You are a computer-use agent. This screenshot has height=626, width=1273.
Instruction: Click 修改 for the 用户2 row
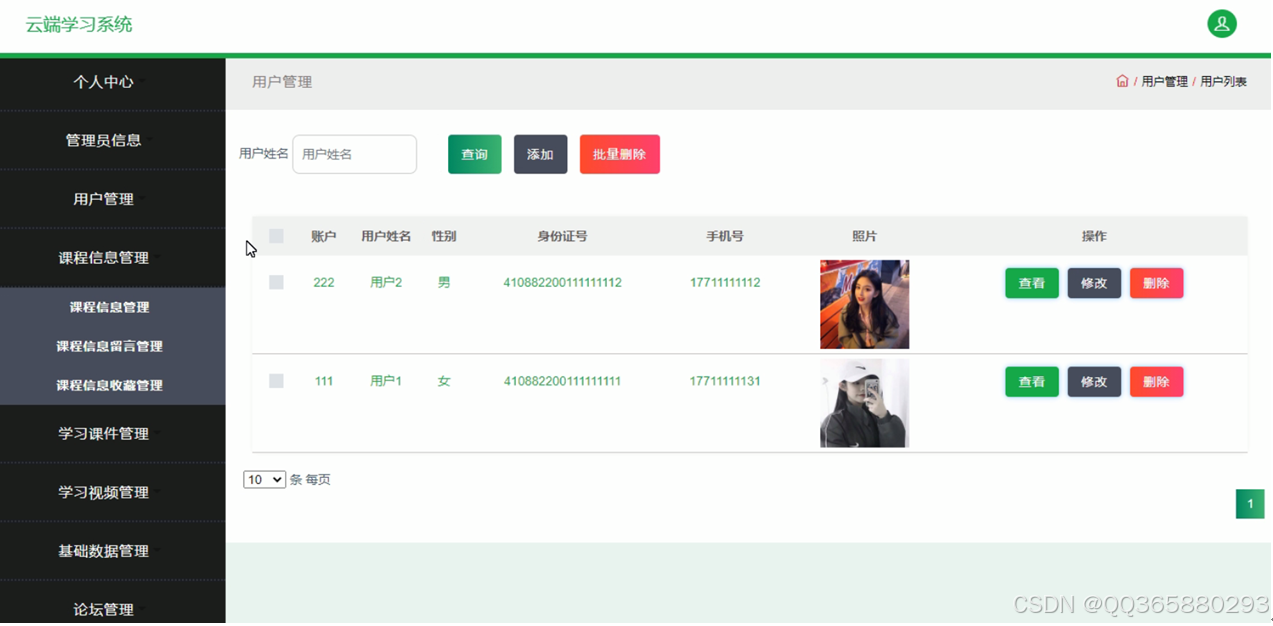pyautogui.click(x=1094, y=283)
